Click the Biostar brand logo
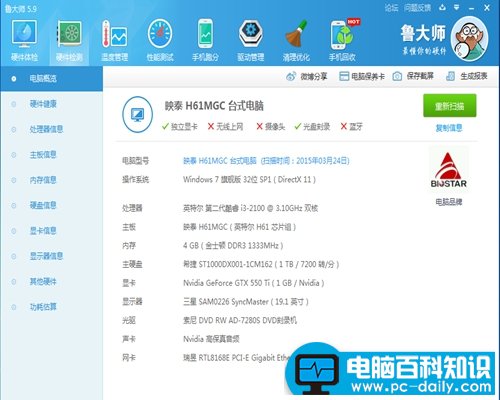 pyautogui.click(x=449, y=170)
